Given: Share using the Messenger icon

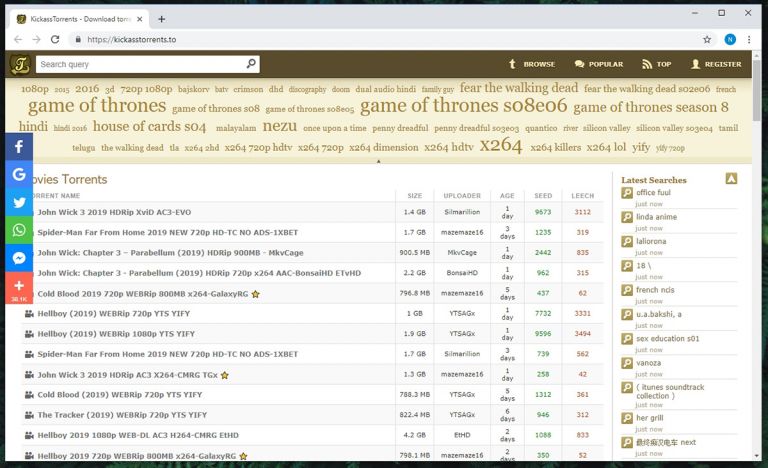Looking at the screenshot, I should [19, 258].
